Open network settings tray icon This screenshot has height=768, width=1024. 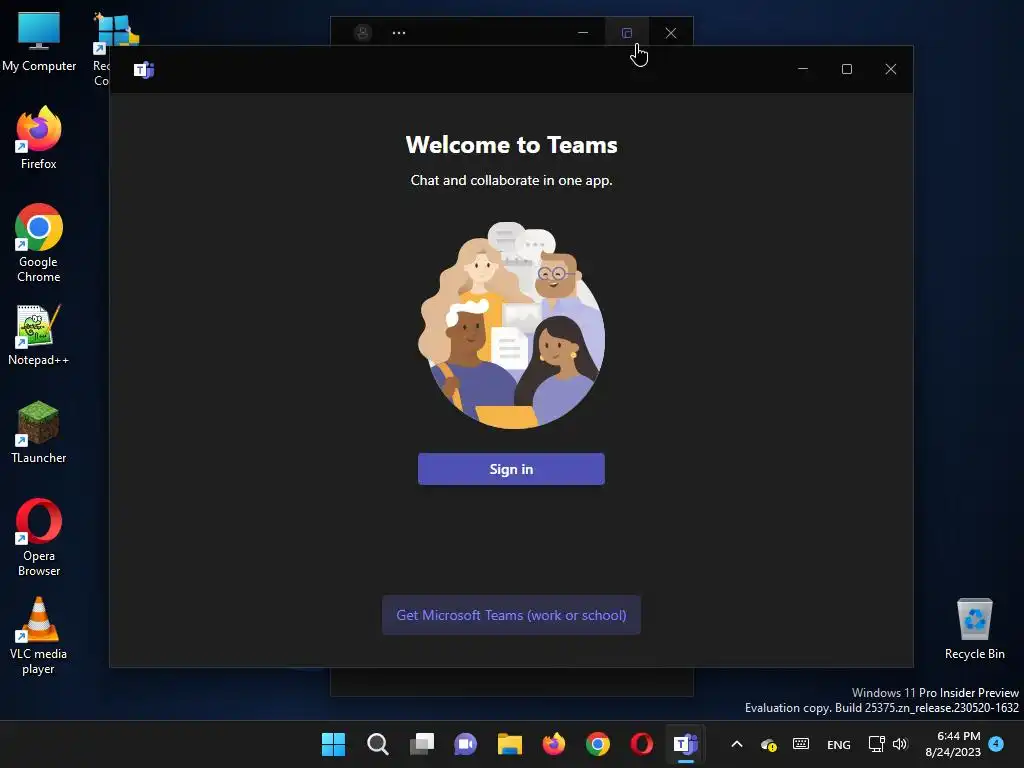point(876,744)
